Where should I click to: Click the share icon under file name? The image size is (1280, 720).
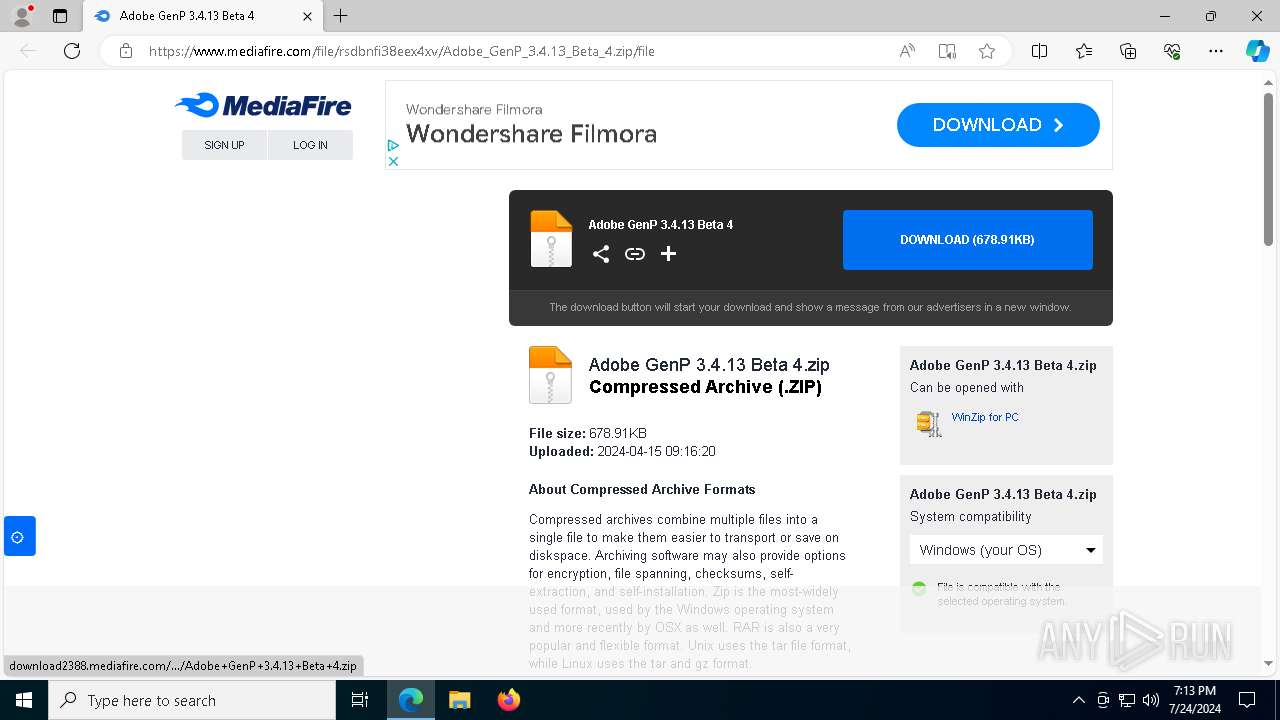point(601,254)
